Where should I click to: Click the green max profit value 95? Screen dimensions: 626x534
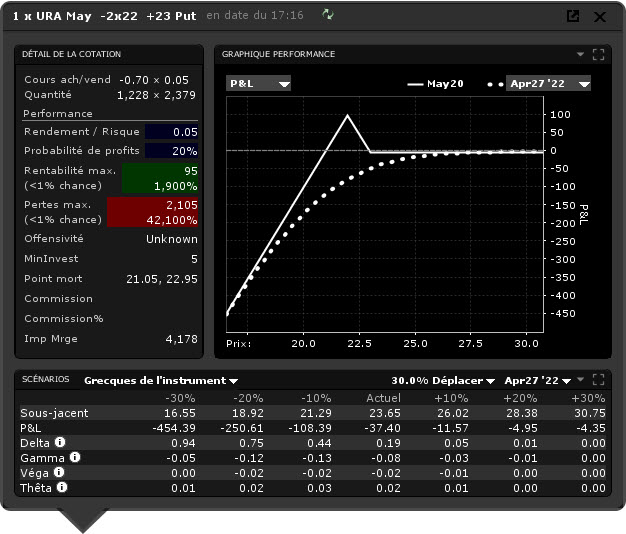190,171
